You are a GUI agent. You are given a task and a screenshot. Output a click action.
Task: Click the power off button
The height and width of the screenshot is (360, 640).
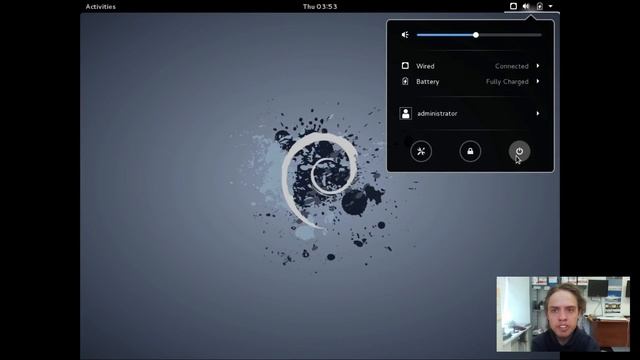coord(519,151)
